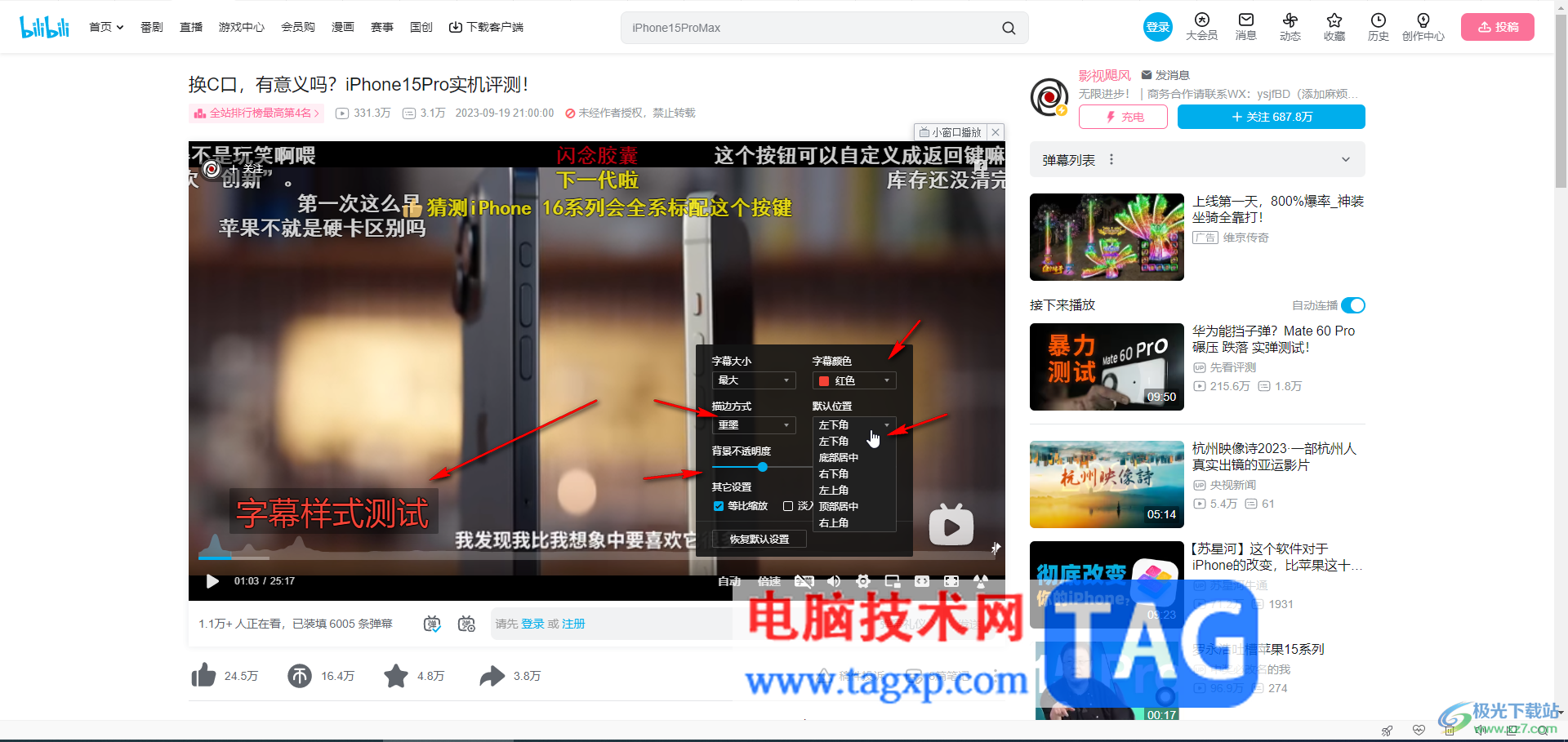Select 顶部居中 position option
Viewport: 1568px width, 742px height.
coord(854,507)
